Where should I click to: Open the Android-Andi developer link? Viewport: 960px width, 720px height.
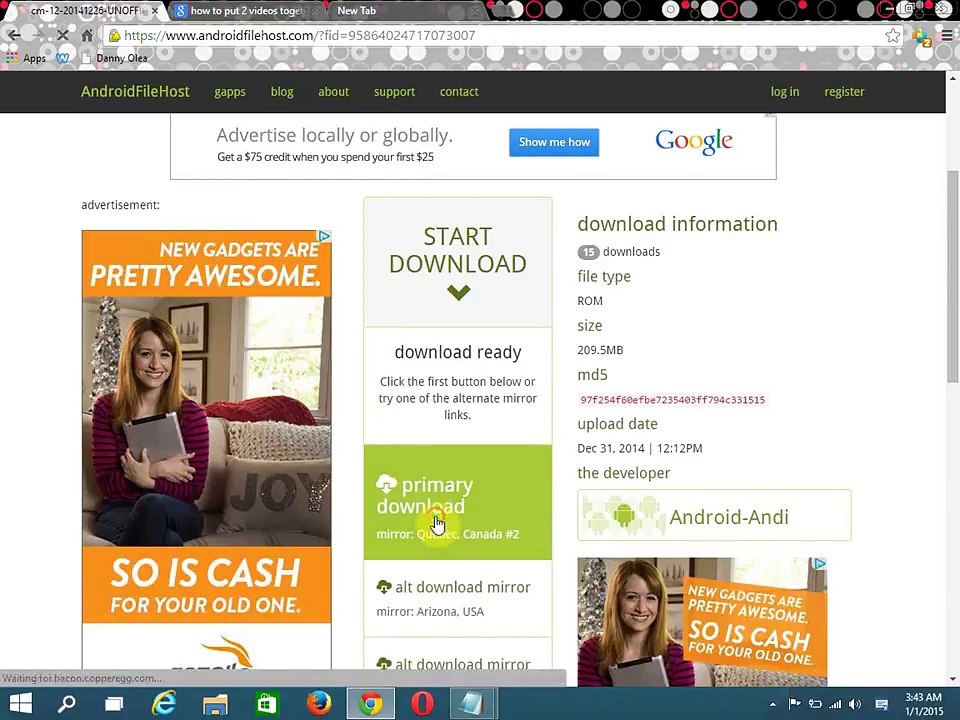point(714,516)
